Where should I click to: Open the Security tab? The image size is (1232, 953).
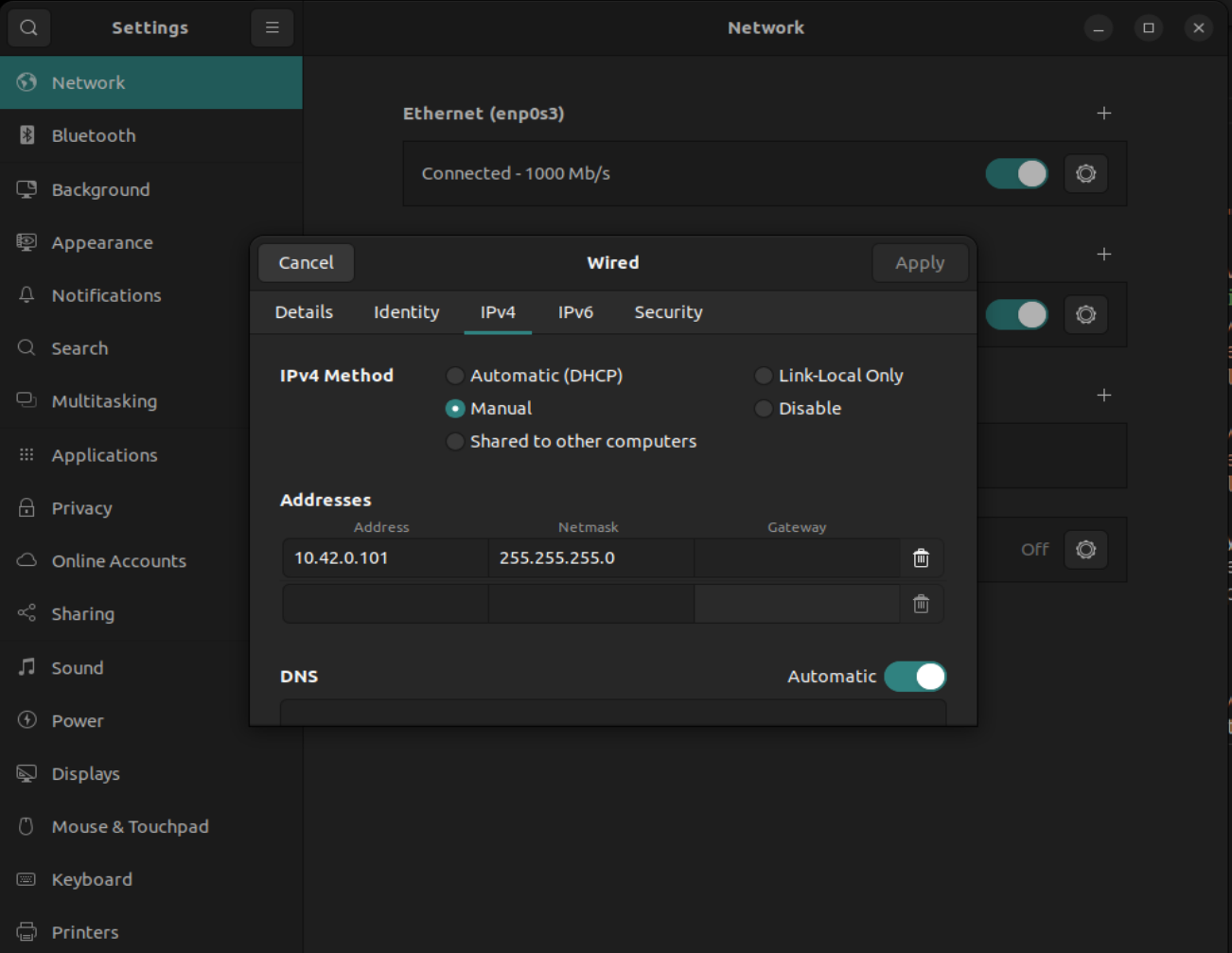pyautogui.click(x=668, y=312)
